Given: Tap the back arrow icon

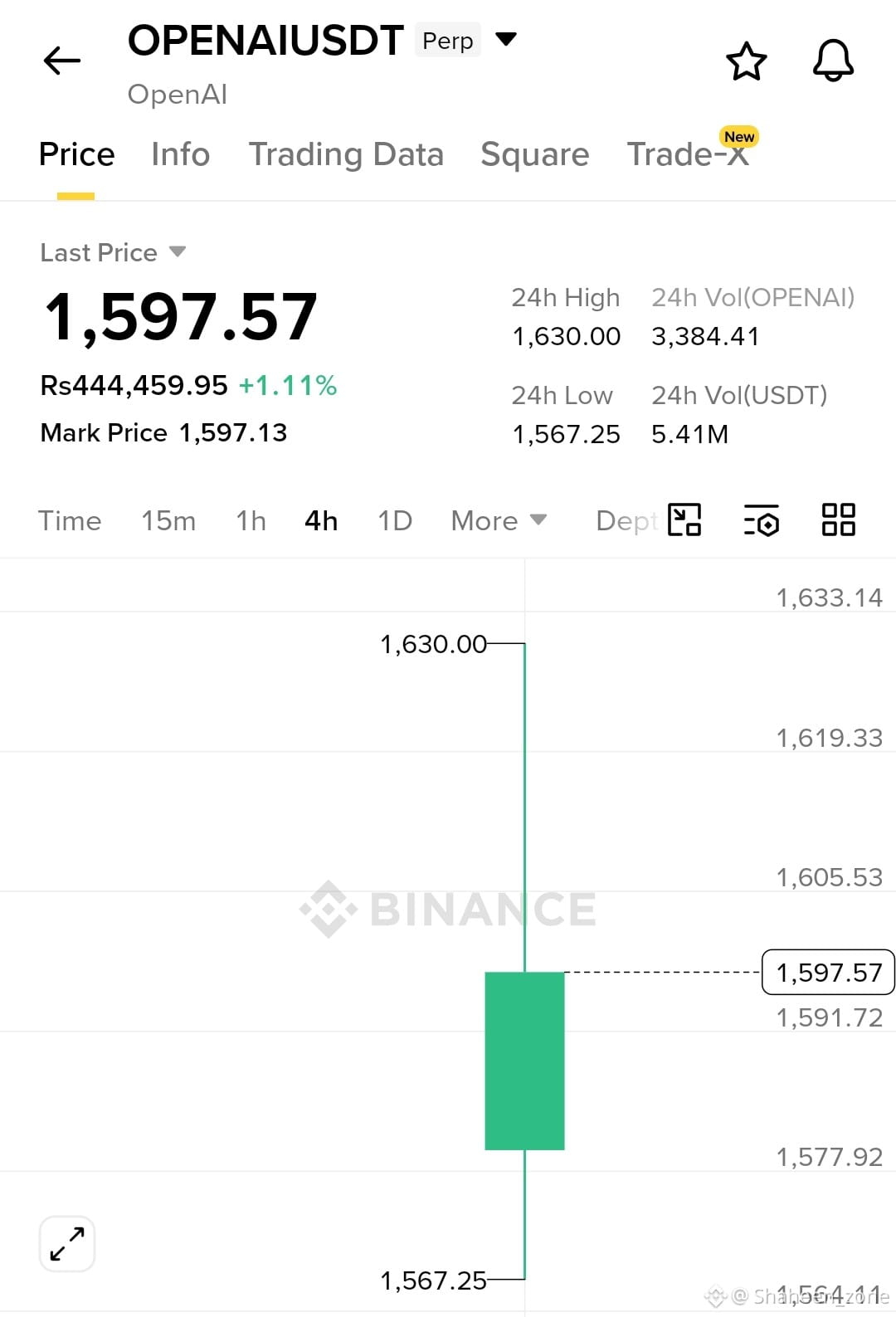Looking at the screenshot, I should point(62,61).
